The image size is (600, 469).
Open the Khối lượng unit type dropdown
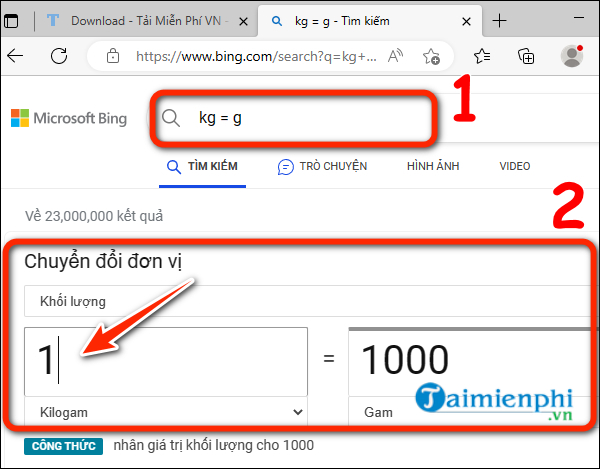[308, 301]
